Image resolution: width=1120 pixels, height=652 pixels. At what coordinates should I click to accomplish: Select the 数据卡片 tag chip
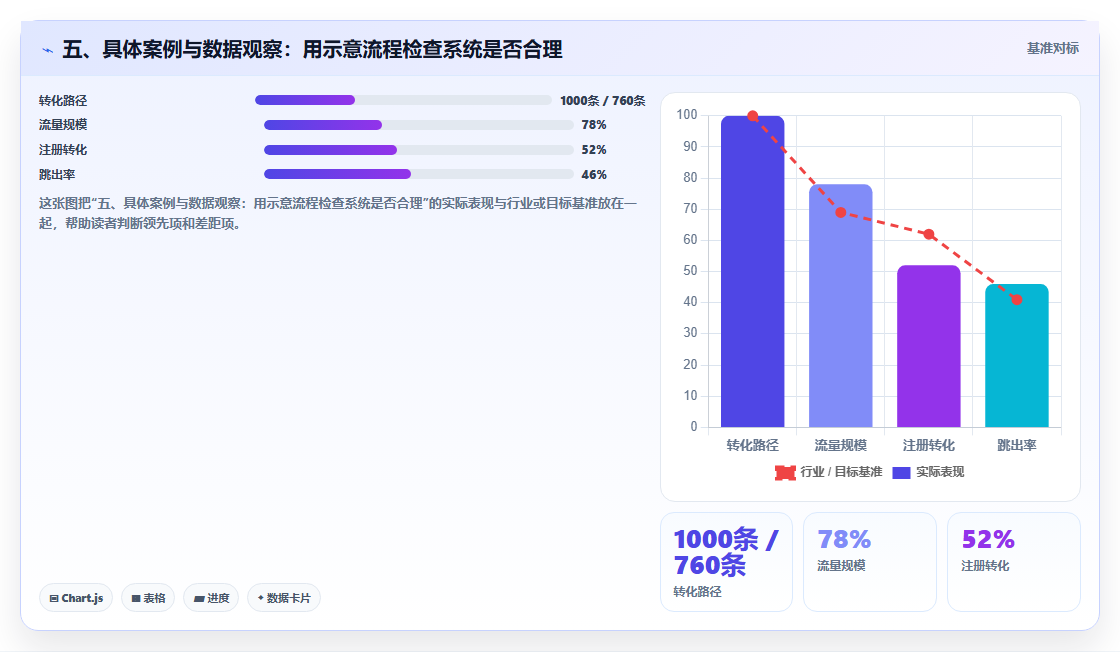pyautogui.click(x=284, y=598)
